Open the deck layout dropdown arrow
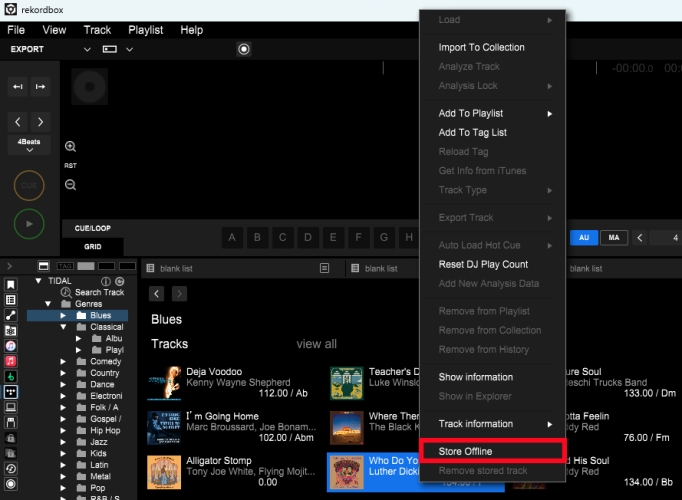This screenshot has height=500, width=682. (129, 49)
